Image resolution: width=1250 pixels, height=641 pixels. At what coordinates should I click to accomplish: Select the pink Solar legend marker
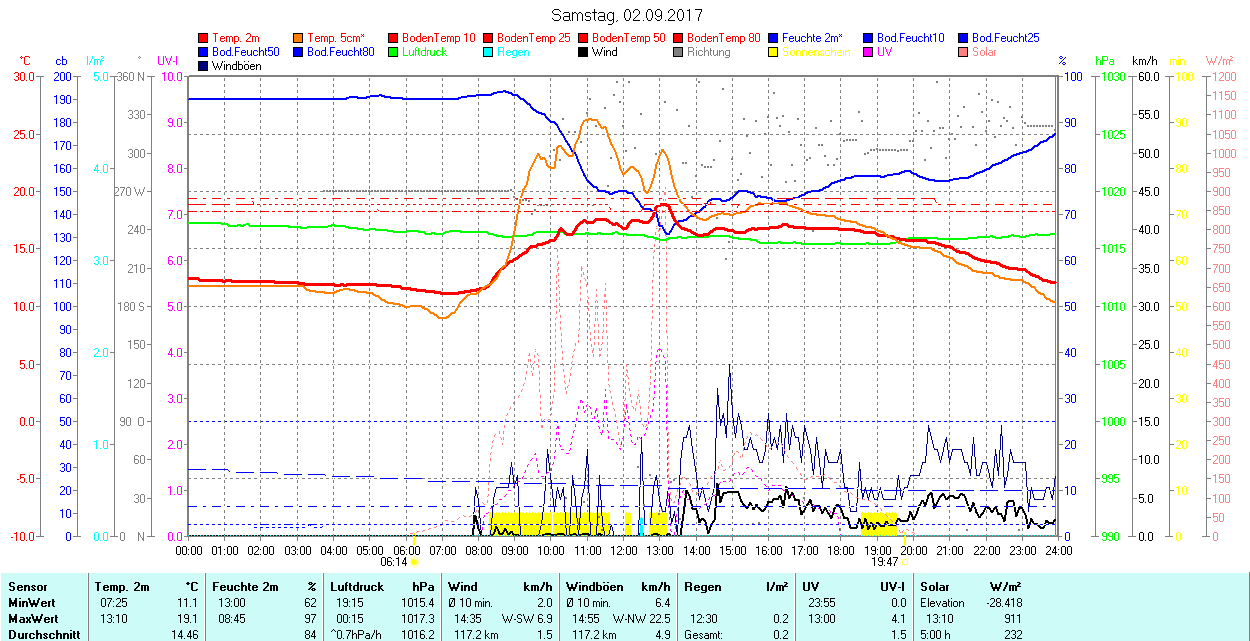click(x=964, y=52)
